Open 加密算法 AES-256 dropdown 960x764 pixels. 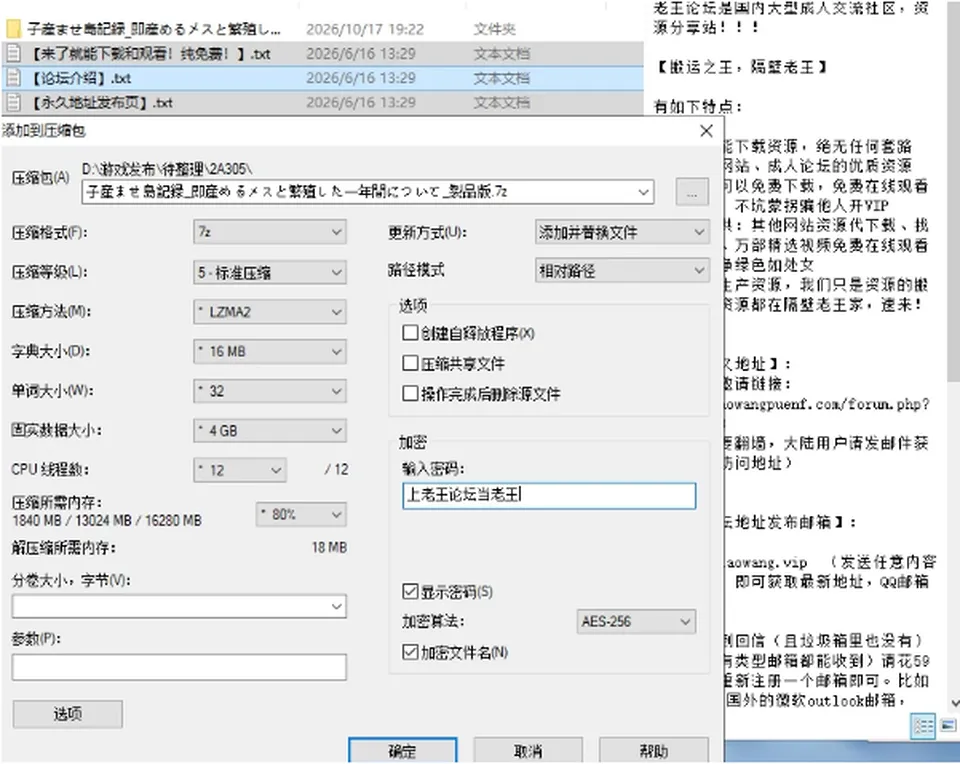click(x=636, y=621)
